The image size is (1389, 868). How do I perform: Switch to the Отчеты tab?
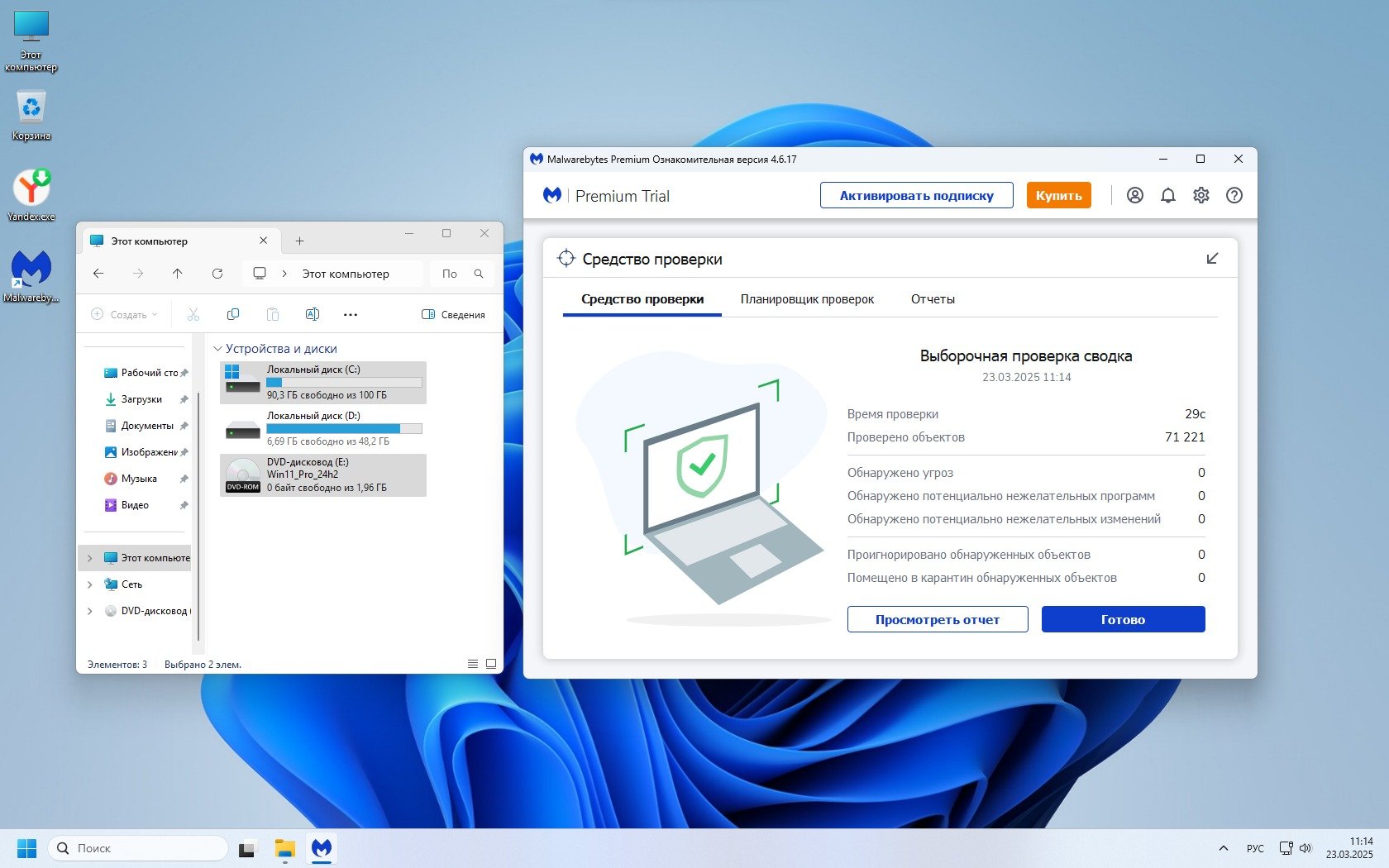933,299
